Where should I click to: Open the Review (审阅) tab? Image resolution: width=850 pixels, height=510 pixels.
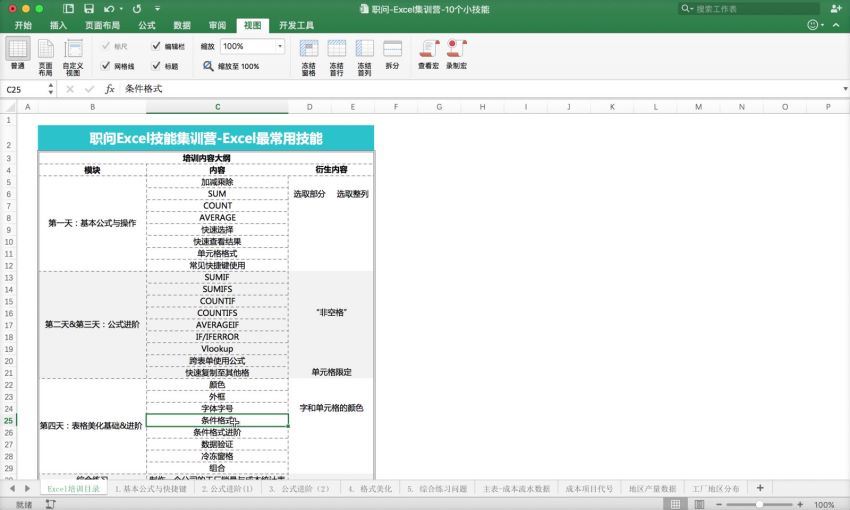coord(217,25)
